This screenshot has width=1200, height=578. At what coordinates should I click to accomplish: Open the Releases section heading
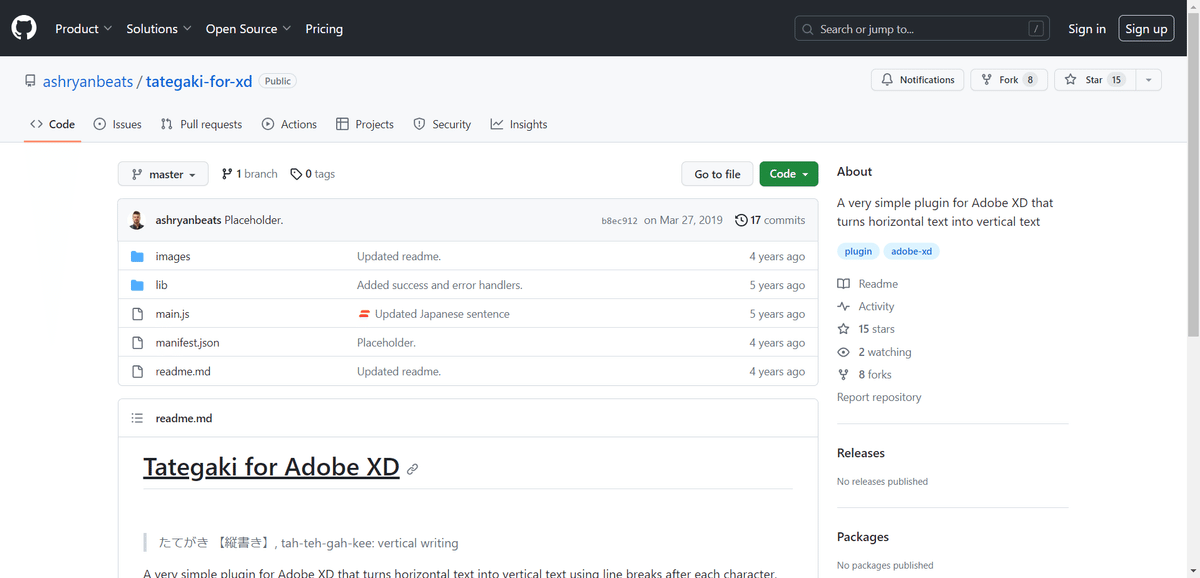point(861,453)
